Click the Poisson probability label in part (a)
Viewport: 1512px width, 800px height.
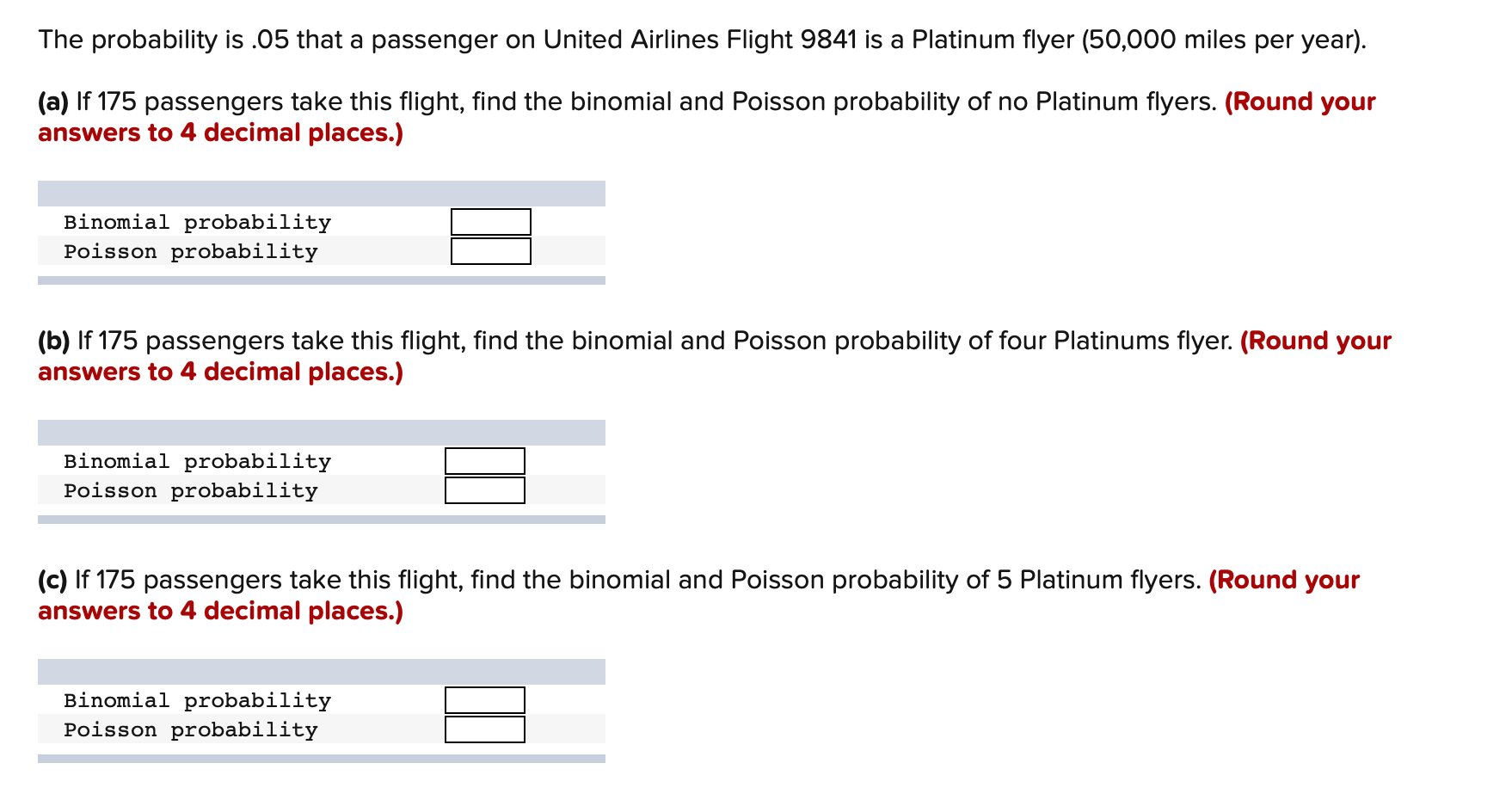(190, 251)
